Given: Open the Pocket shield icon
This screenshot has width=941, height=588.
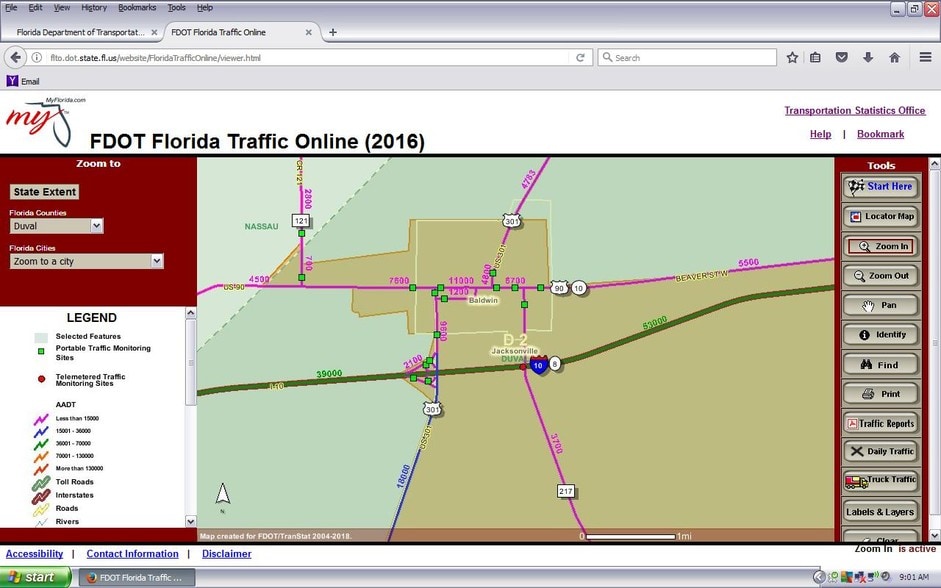Looking at the screenshot, I should tap(842, 58).
